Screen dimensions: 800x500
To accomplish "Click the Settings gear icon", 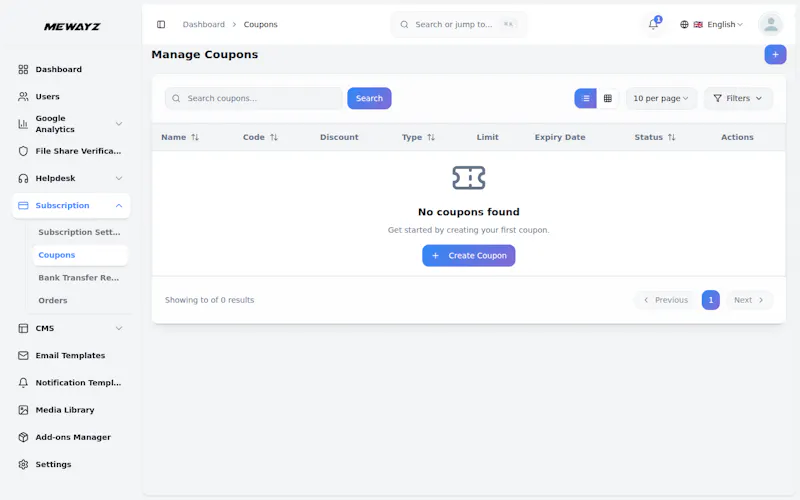I will (23, 465).
